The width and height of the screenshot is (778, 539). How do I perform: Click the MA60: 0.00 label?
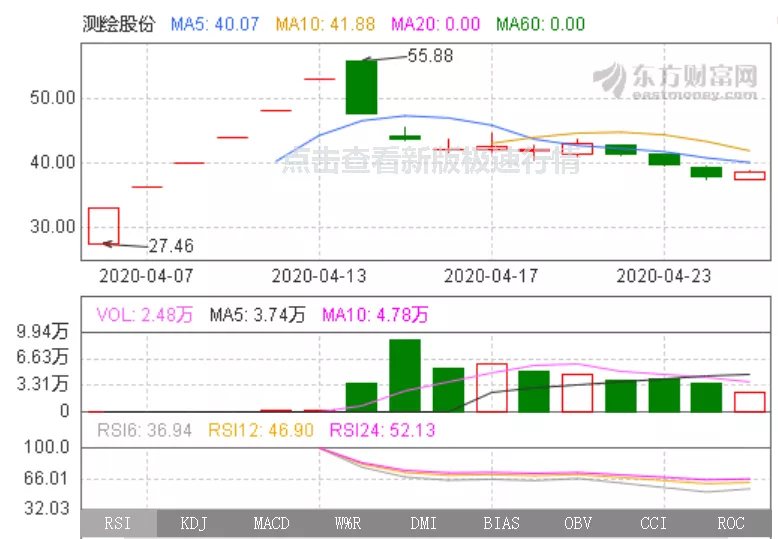point(541,24)
